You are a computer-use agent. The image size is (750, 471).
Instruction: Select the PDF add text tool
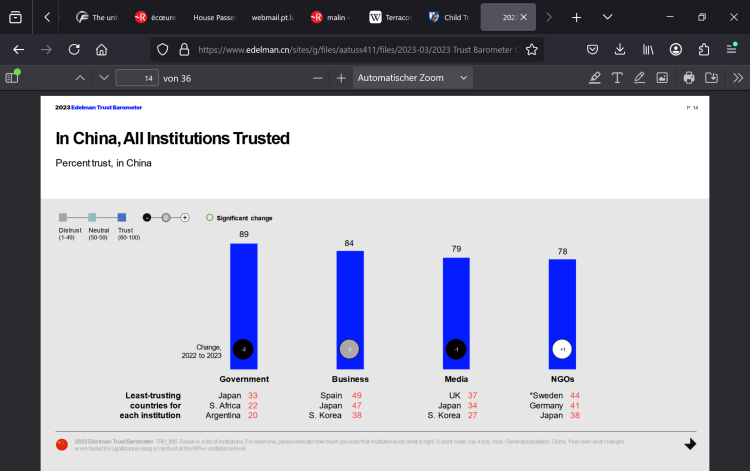(617, 78)
